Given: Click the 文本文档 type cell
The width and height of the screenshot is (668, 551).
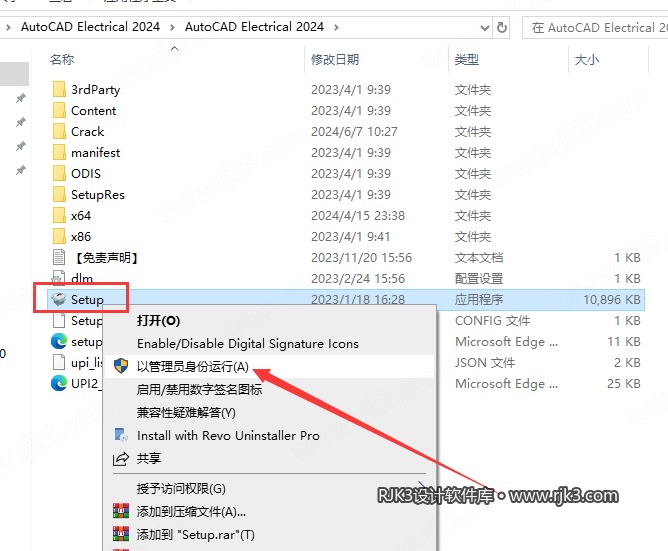Looking at the screenshot, I should click(479, 257).
